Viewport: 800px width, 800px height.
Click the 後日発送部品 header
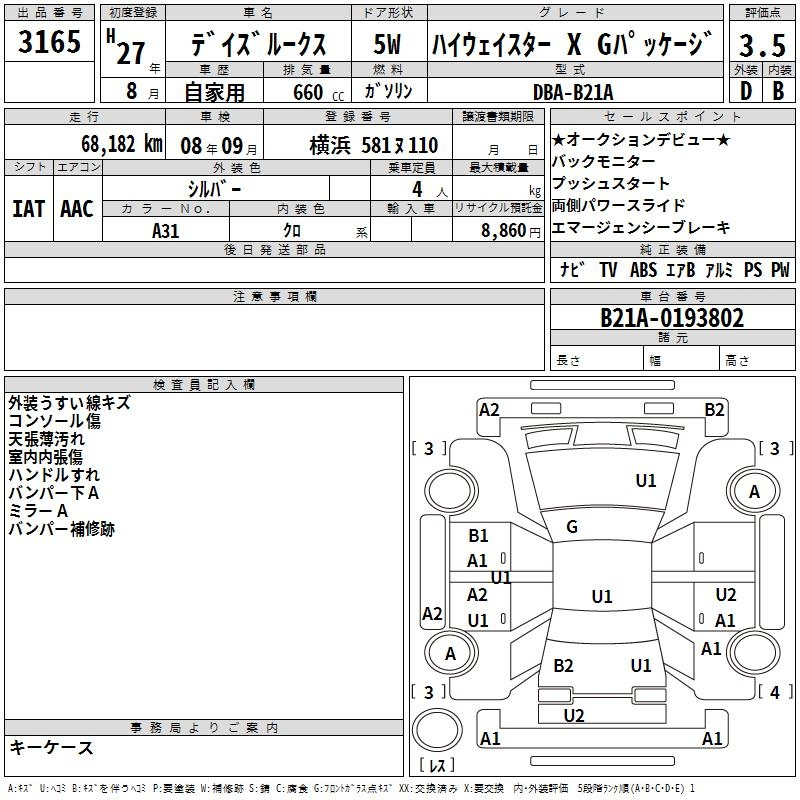pyautogui.click(x=275, y=249)
